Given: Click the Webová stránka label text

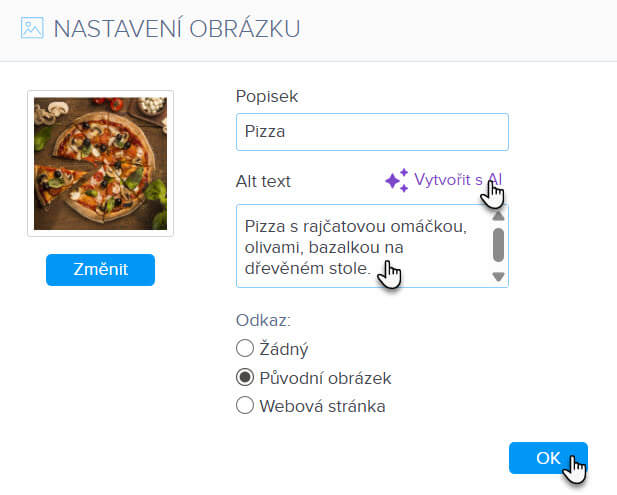Looking at the screenshot, I should [322, 406].
